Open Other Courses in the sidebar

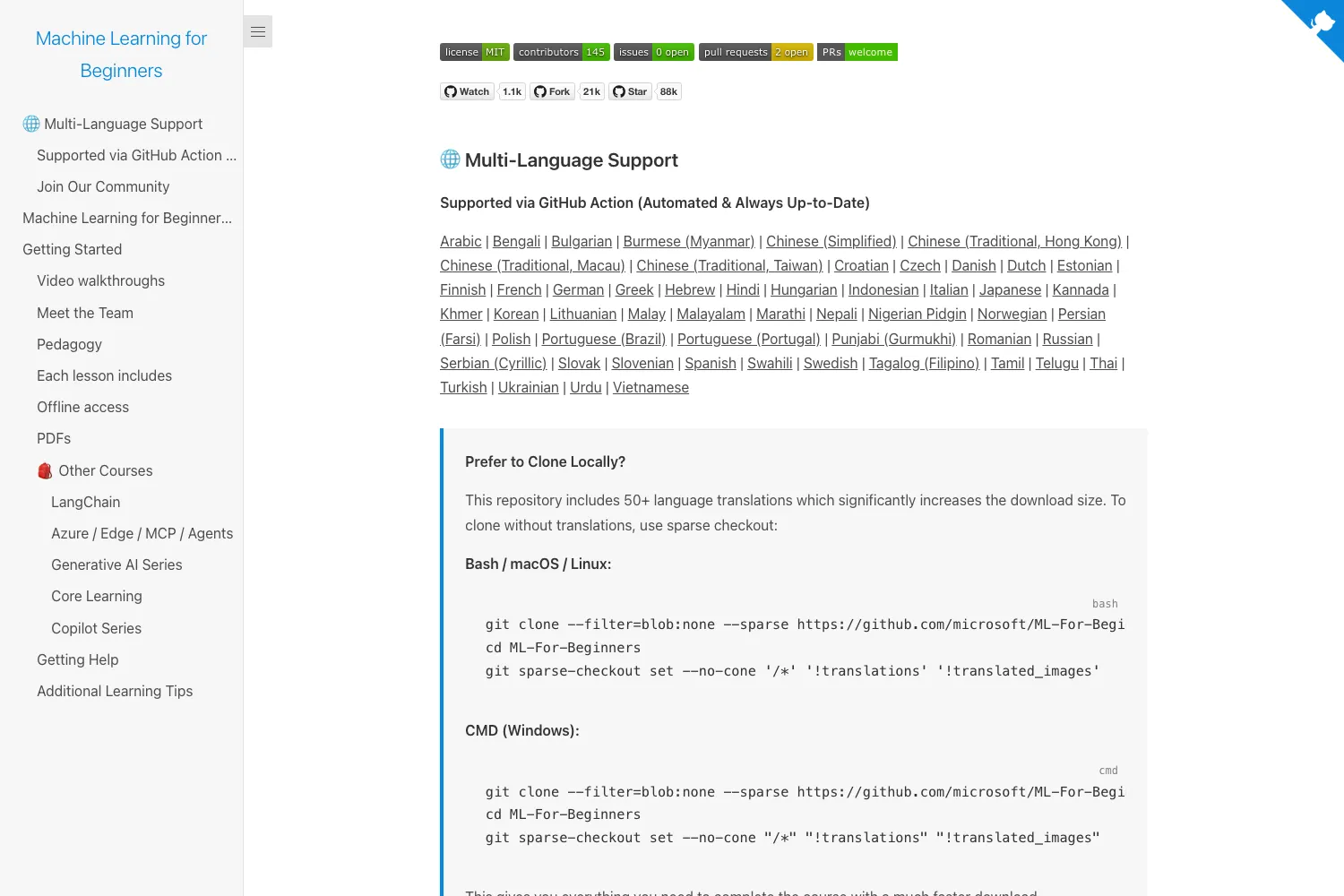click(x=95, y=470)
